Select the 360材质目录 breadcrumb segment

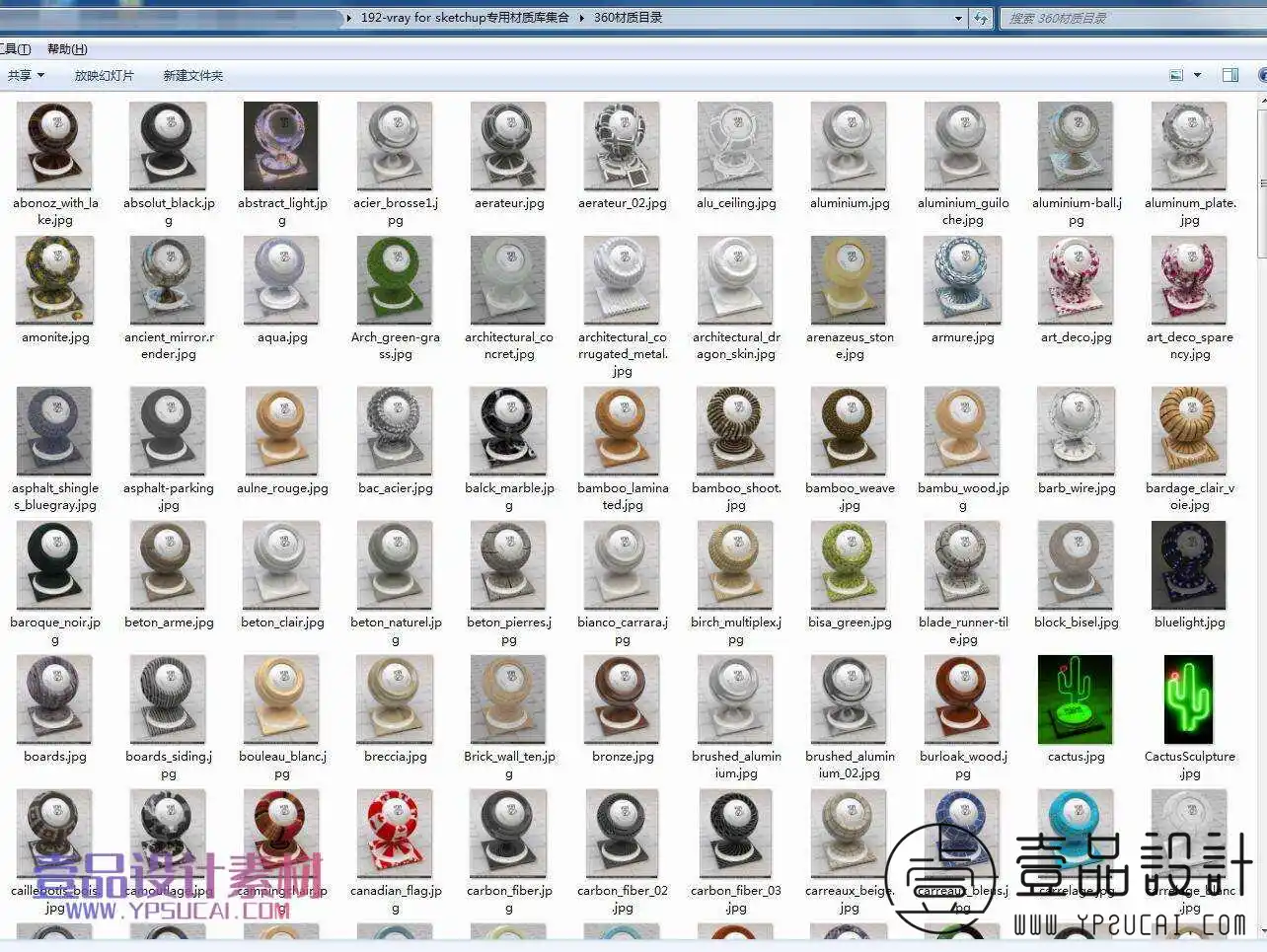628,18
